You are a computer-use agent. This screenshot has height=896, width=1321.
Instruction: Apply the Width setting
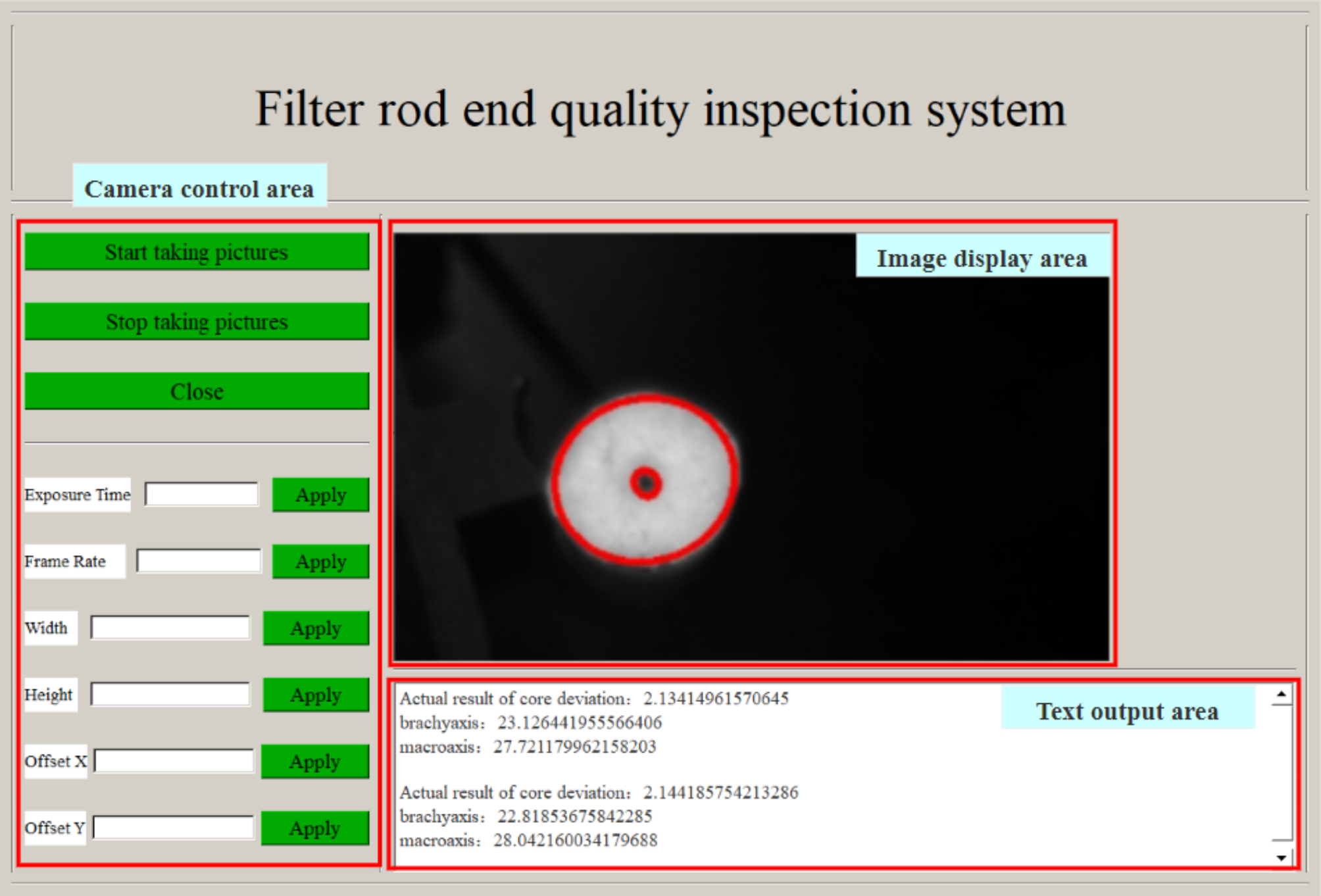point(316,628)
